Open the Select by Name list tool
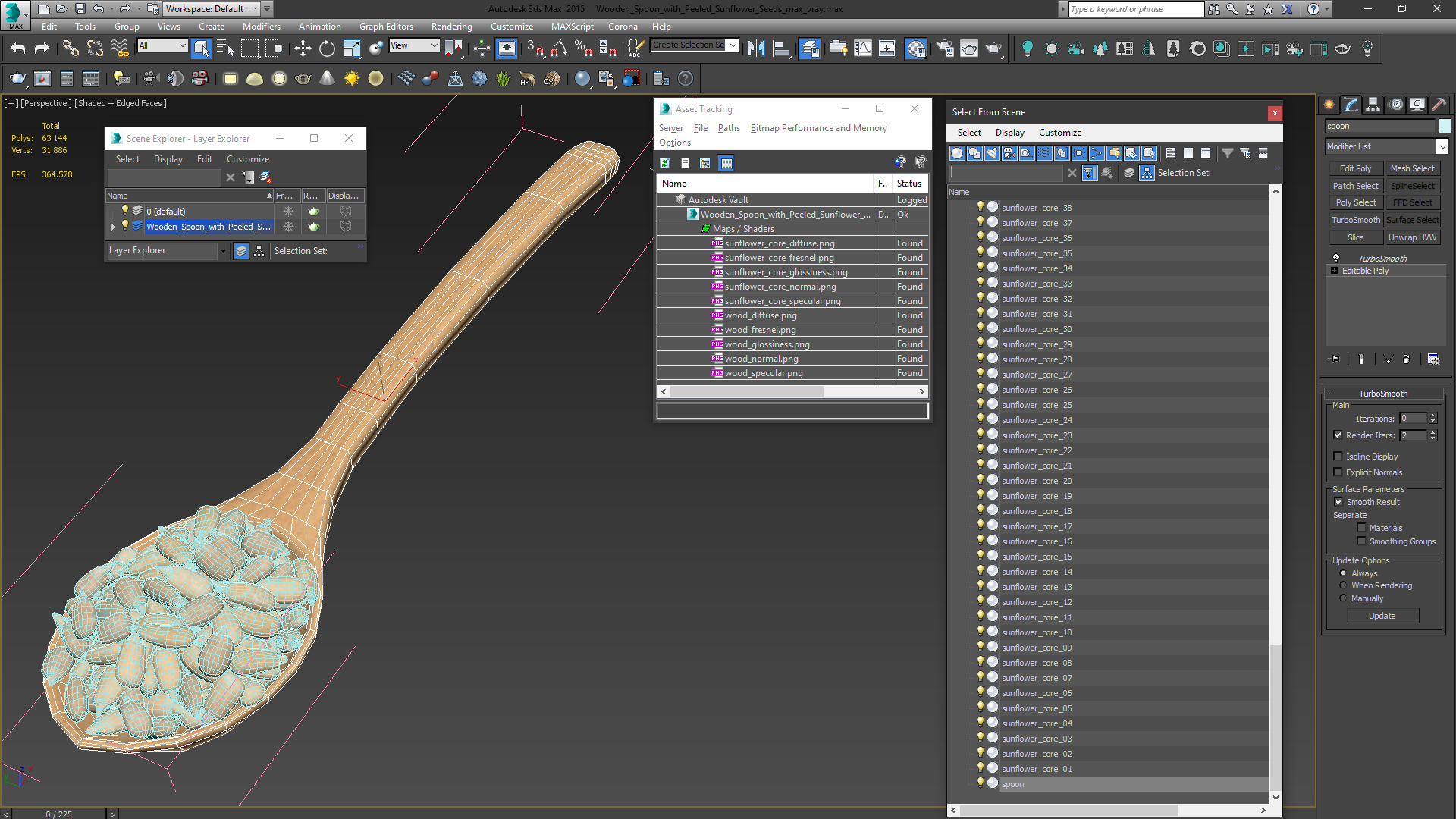 click(x=225, y=49)
